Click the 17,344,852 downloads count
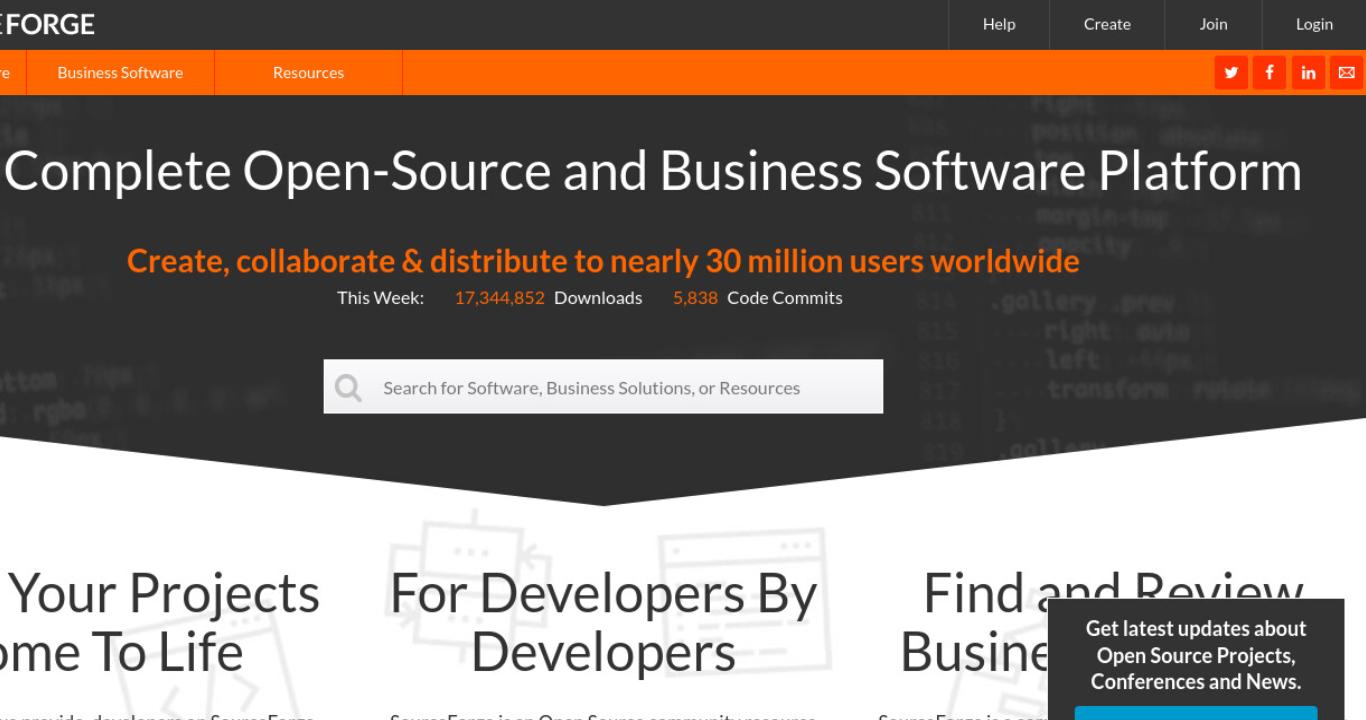Image resolution: width=1366 pixels, height=720 pixels. 499,298
